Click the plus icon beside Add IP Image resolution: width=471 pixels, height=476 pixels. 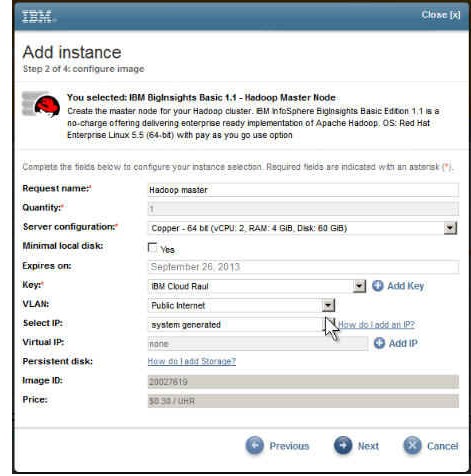(x=379, y=343)
